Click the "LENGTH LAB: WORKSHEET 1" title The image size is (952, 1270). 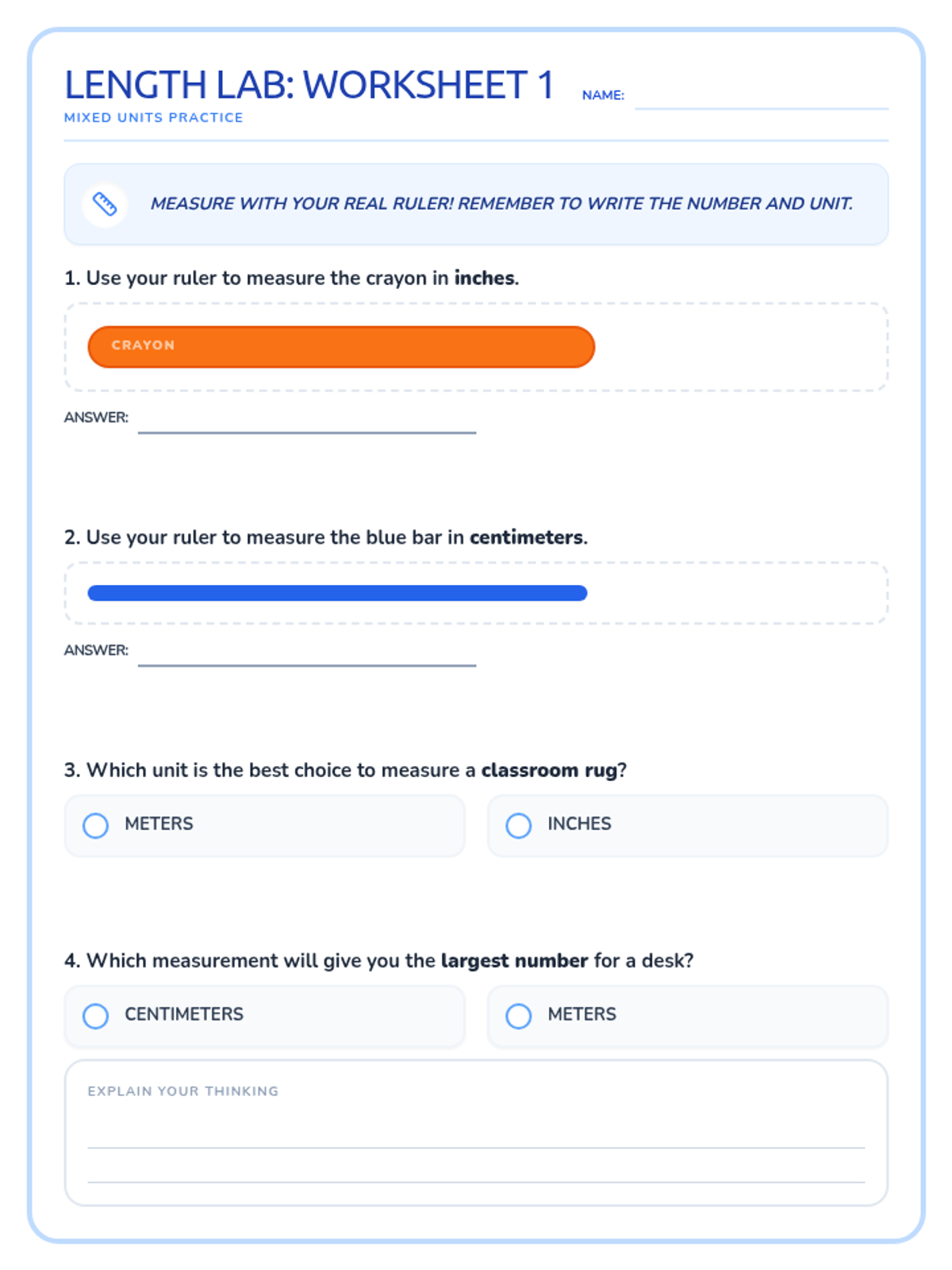pyautogui.click(x=309, y=85)
